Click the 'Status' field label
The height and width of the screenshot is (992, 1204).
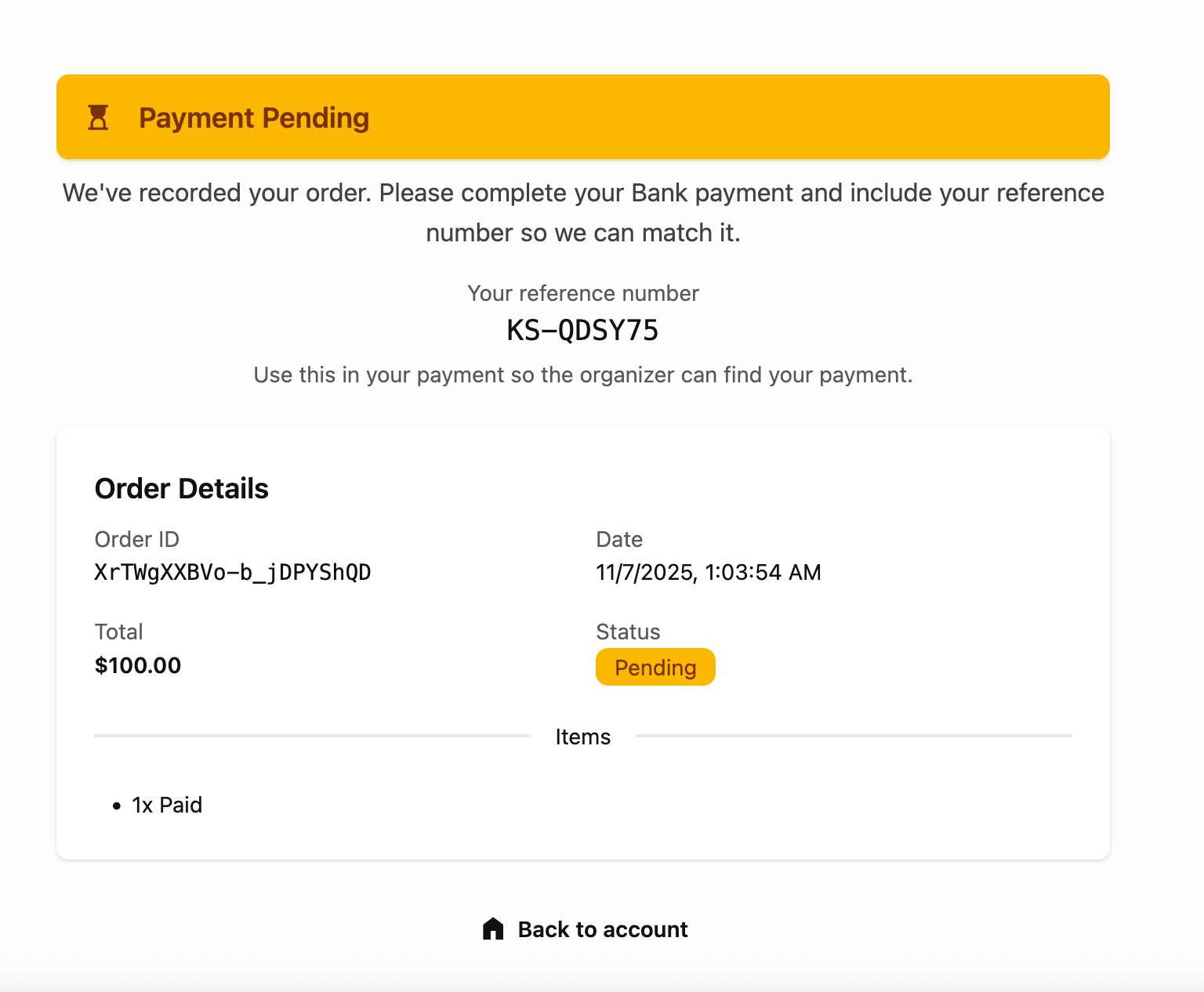[x=628, y=632]
